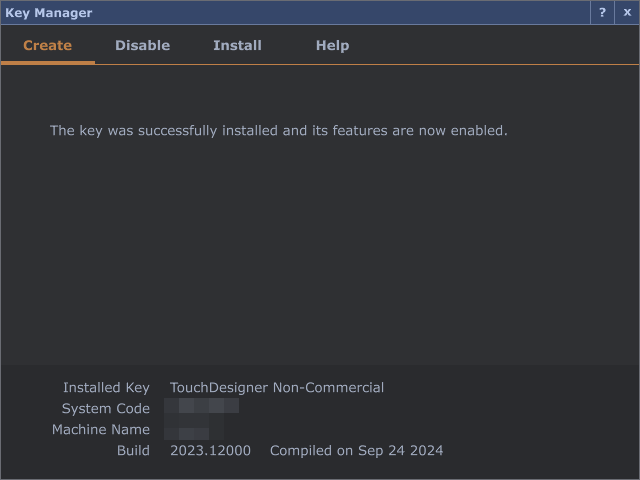Image resolution: width=640 pixels, height=480 pixels.
Task: Click the Build label
Action: pyautogui.click(x=133, y=451)
